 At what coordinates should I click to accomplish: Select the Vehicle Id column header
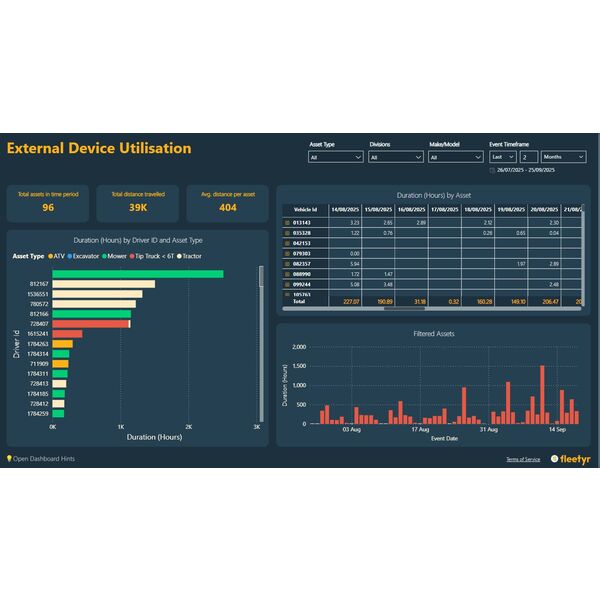305,208
